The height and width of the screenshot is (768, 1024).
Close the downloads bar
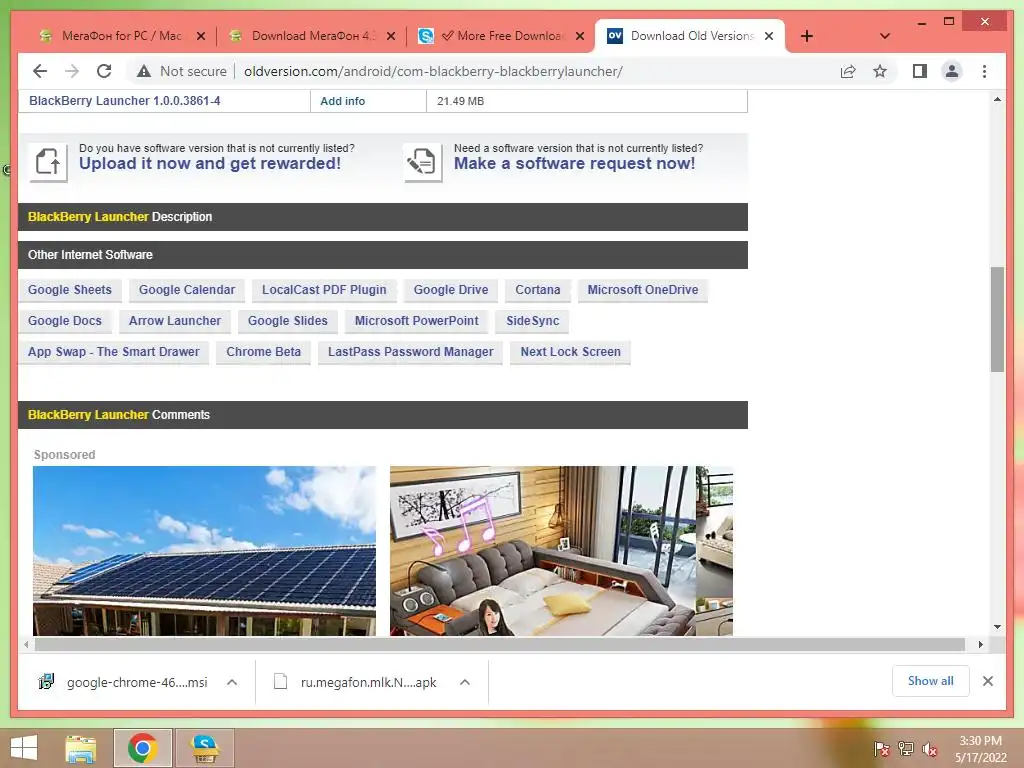(987, 681)
